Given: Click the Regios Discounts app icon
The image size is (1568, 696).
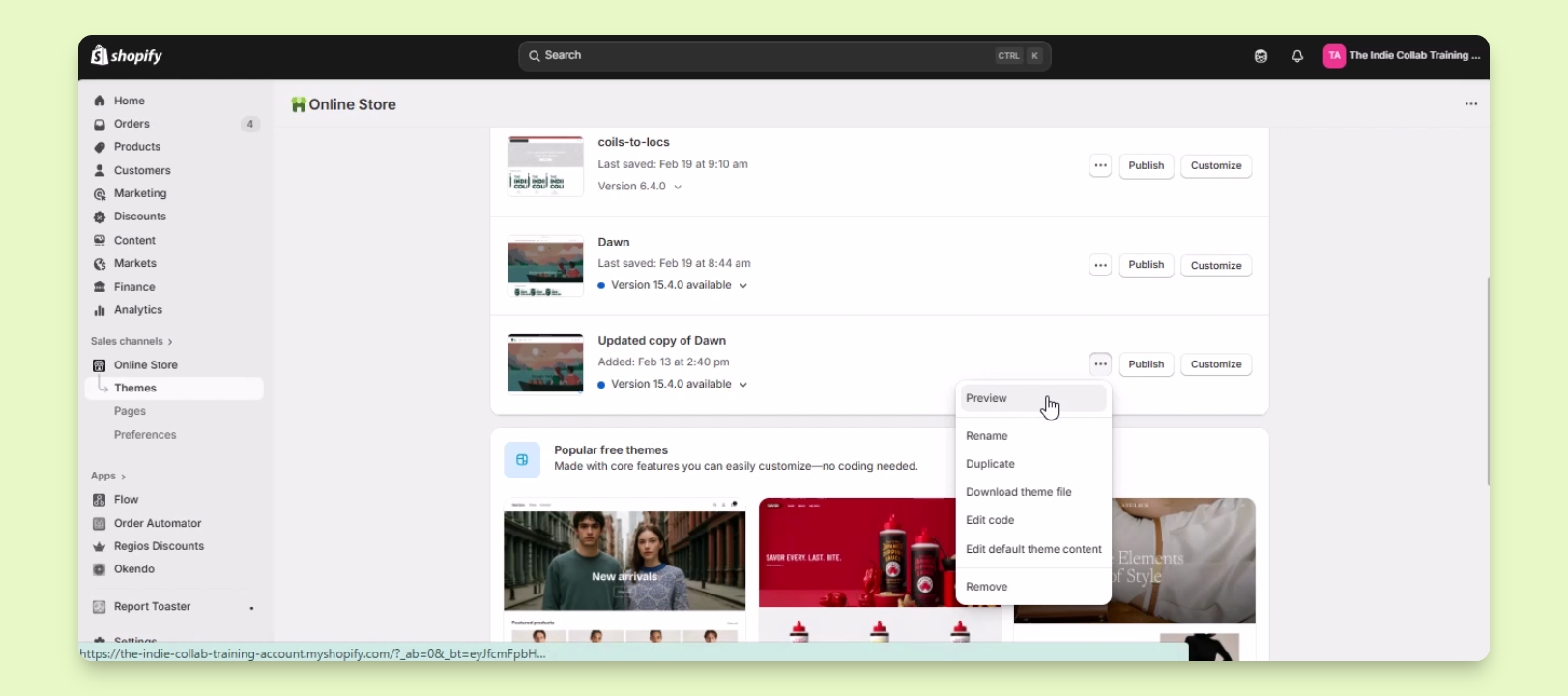Looking at the screenshot, I should pos(99,546).
